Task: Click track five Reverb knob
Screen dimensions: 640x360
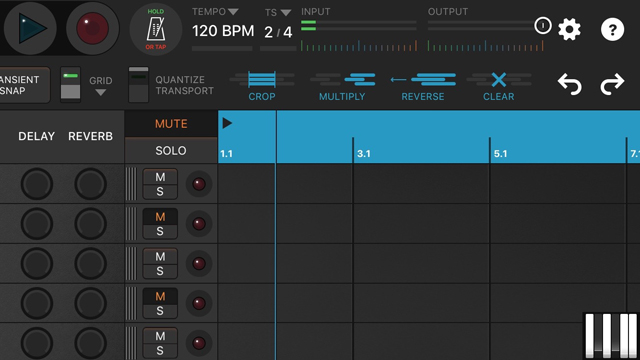Action: [x=91, y=343]
